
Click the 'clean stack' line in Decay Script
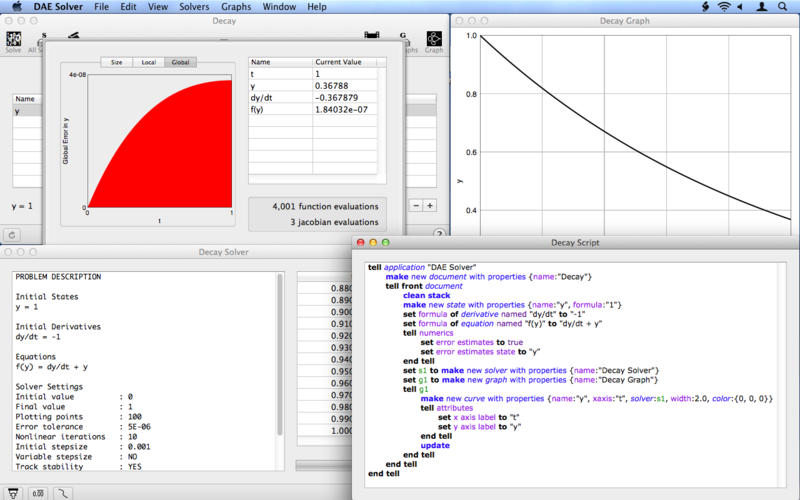427,295
